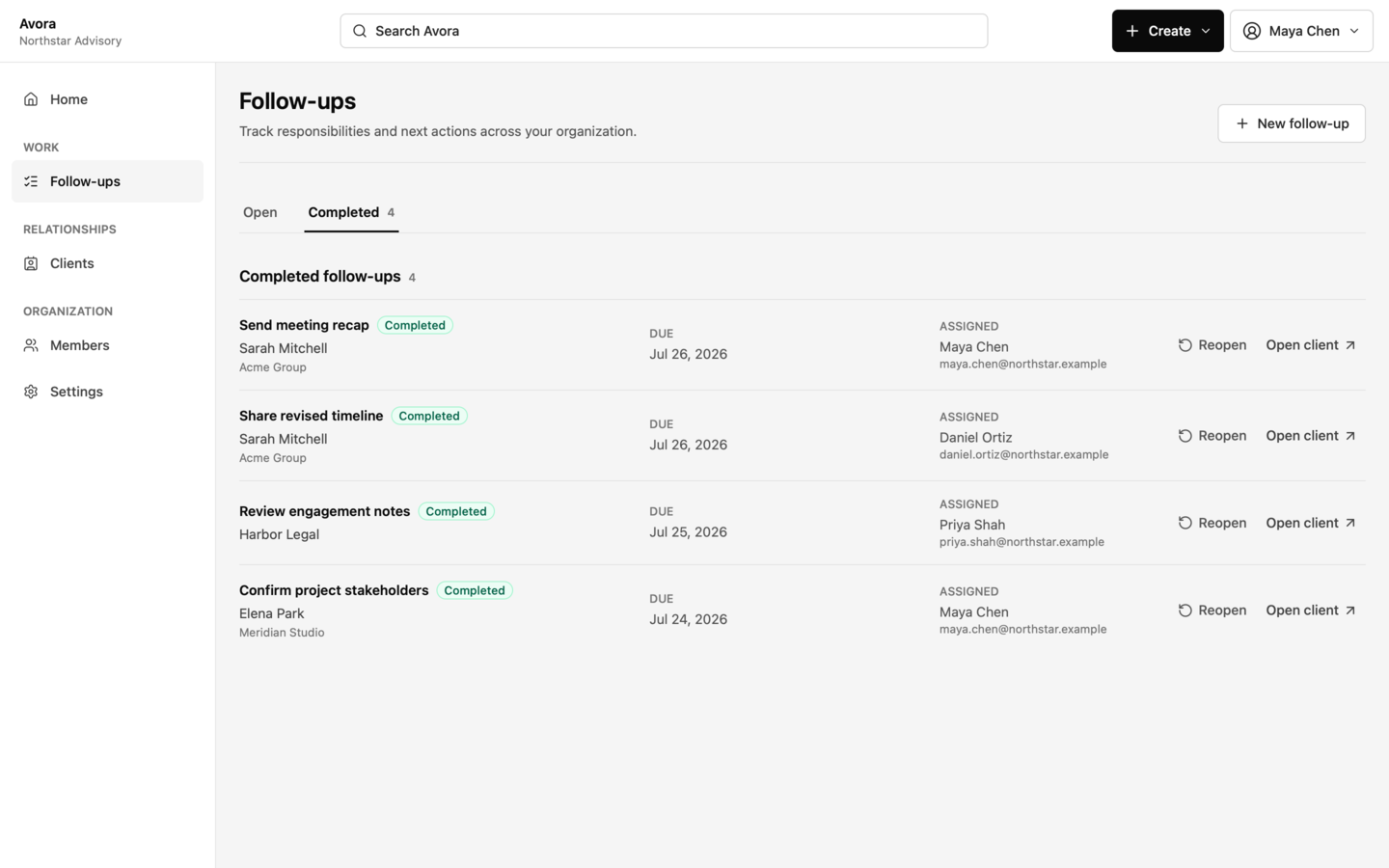Viewport: 1389px width, 868px height.
Task: Click the Members people icon in sidebar
Action: [x=31, y=345]
